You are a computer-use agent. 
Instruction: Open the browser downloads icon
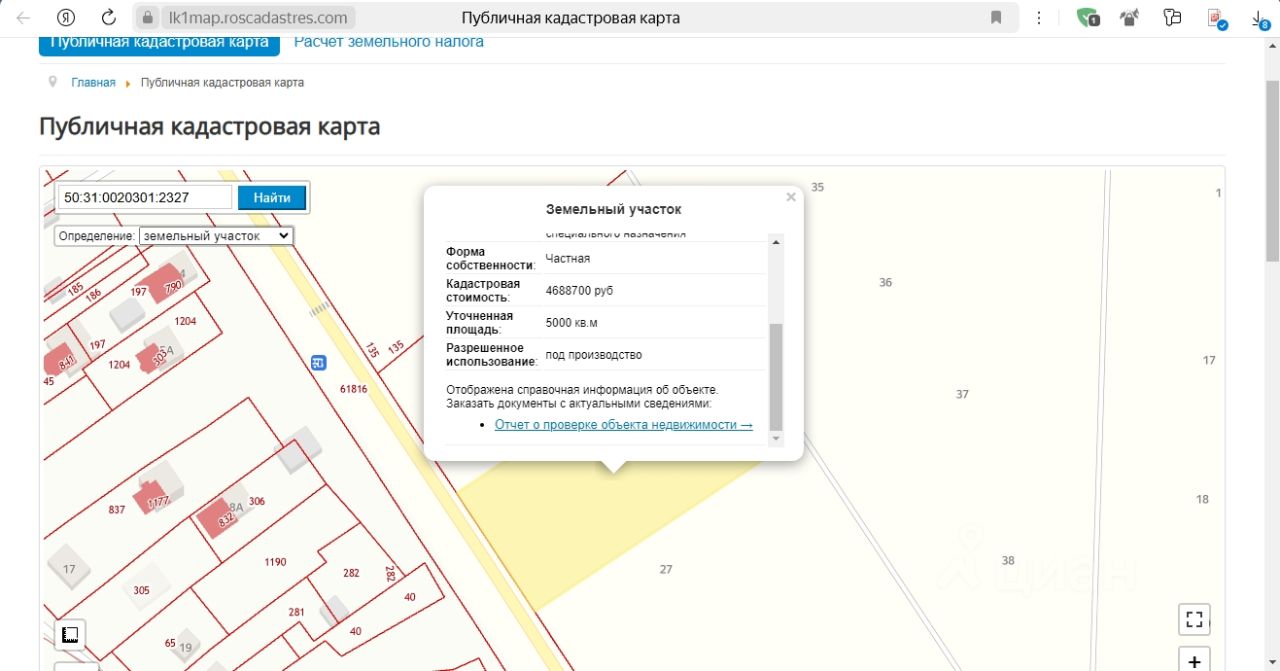(x=1260, y=18)
